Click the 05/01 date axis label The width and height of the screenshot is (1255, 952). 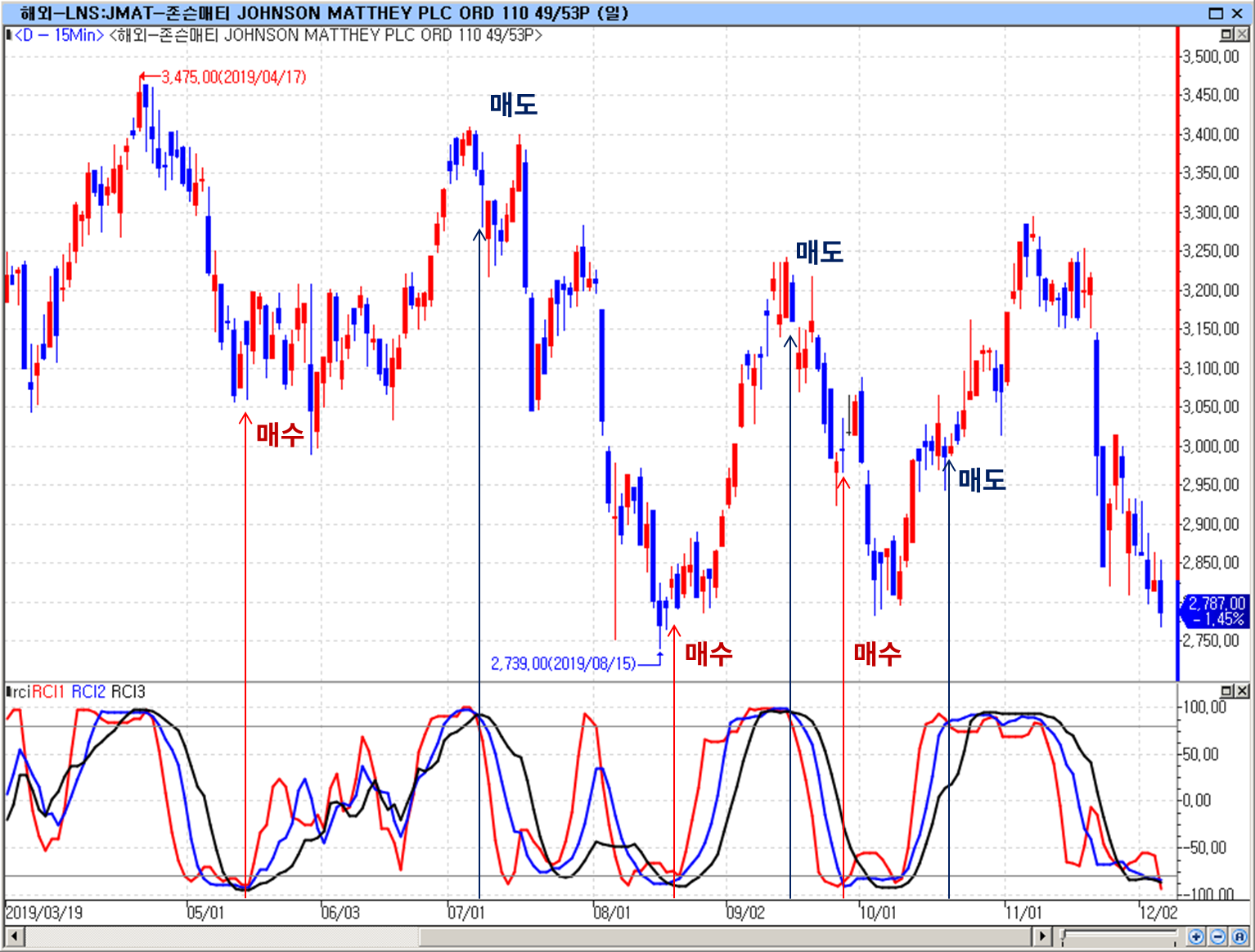(205, 913)
